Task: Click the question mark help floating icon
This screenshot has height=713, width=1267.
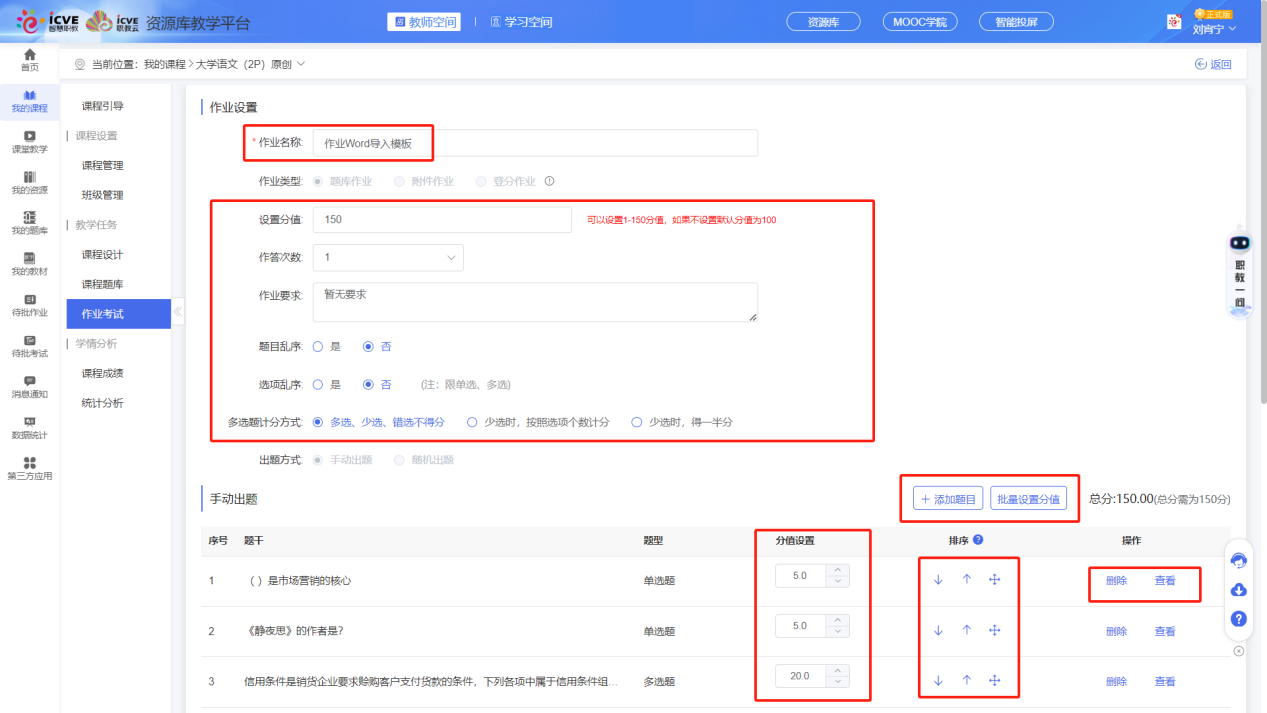Action: click(x=1238, y=620)
